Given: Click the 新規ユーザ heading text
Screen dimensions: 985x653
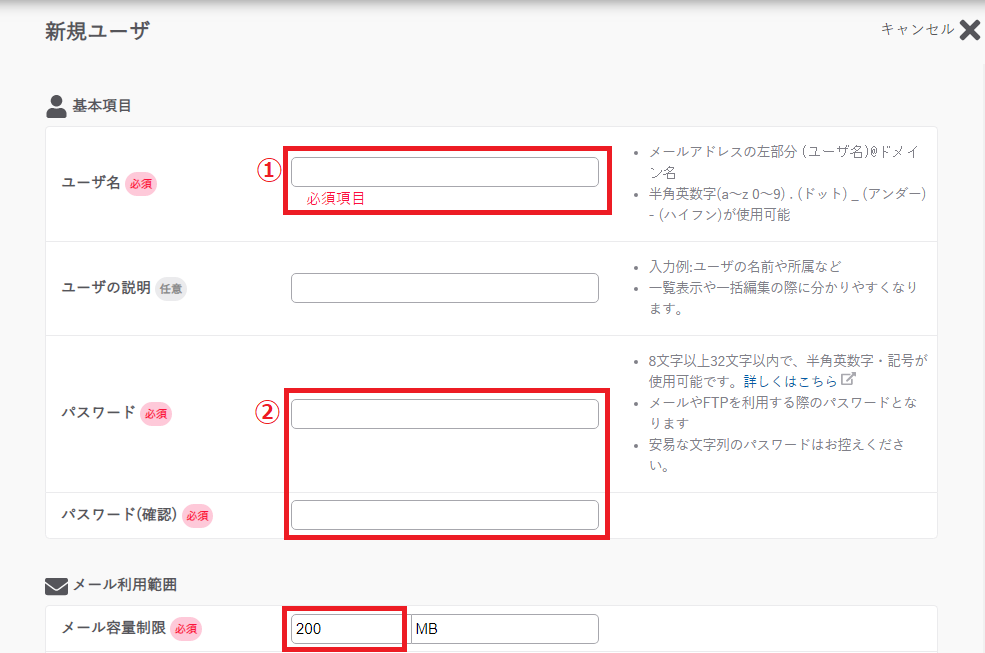Looking at the screenshot, I should (x=97, y=31).
